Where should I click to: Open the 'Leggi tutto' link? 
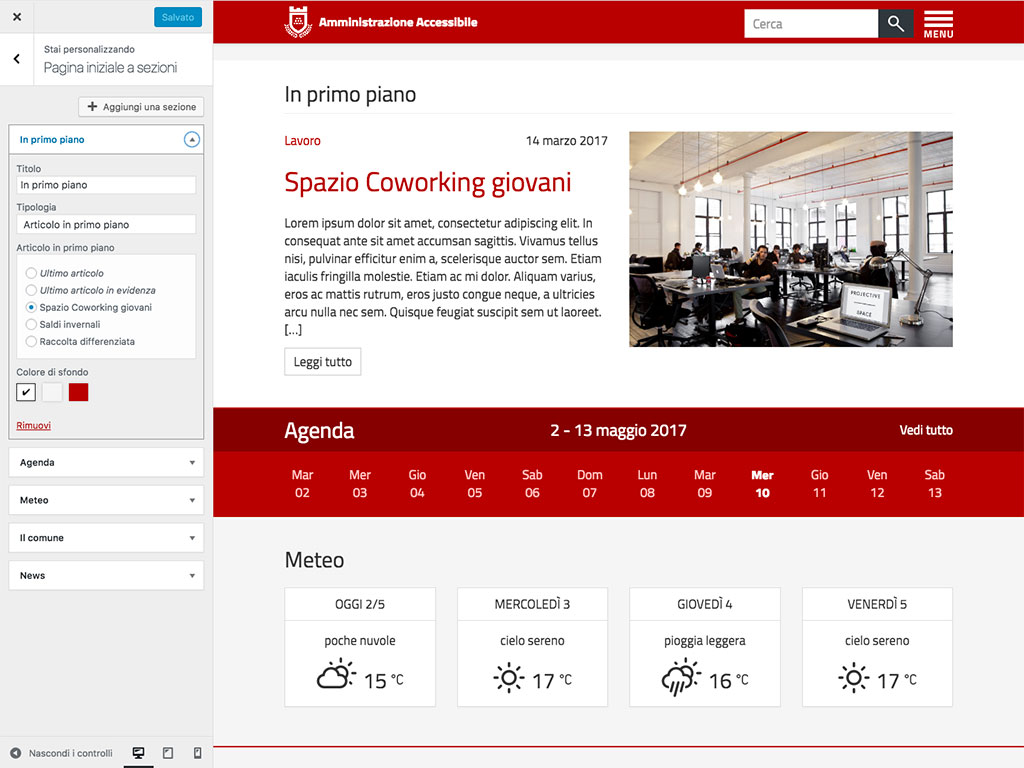(322, 362)
